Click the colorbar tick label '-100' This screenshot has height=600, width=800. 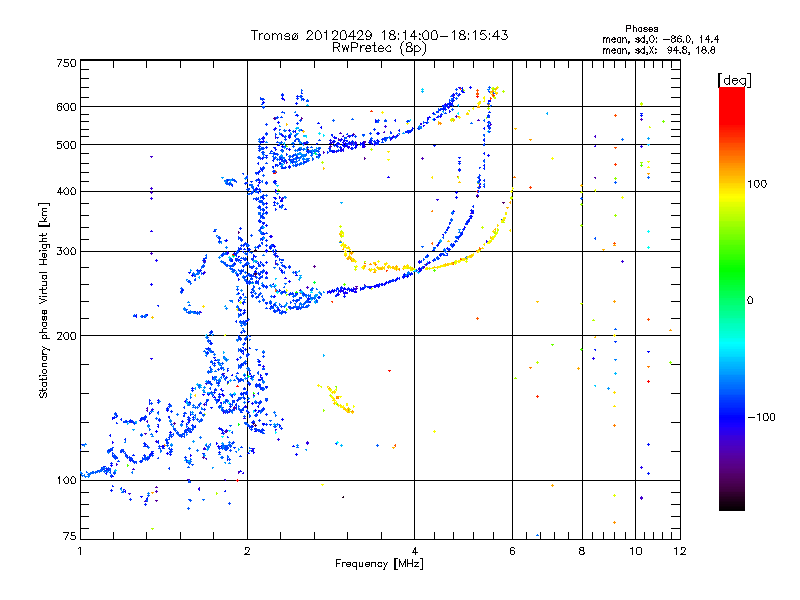761,417
